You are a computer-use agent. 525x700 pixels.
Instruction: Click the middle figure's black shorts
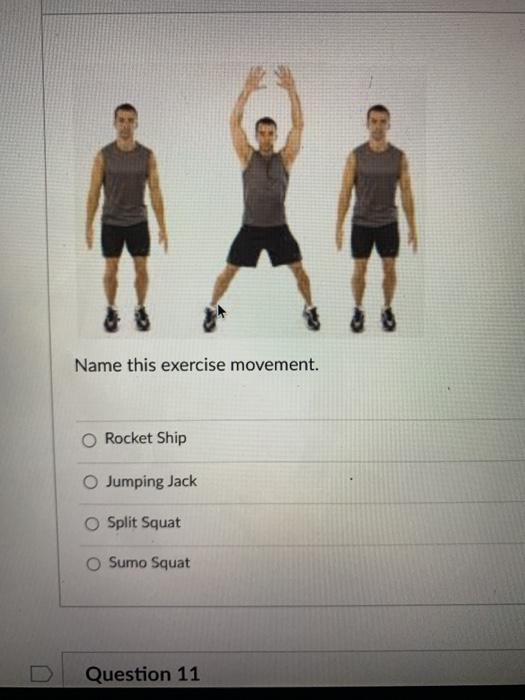point(264,246)
